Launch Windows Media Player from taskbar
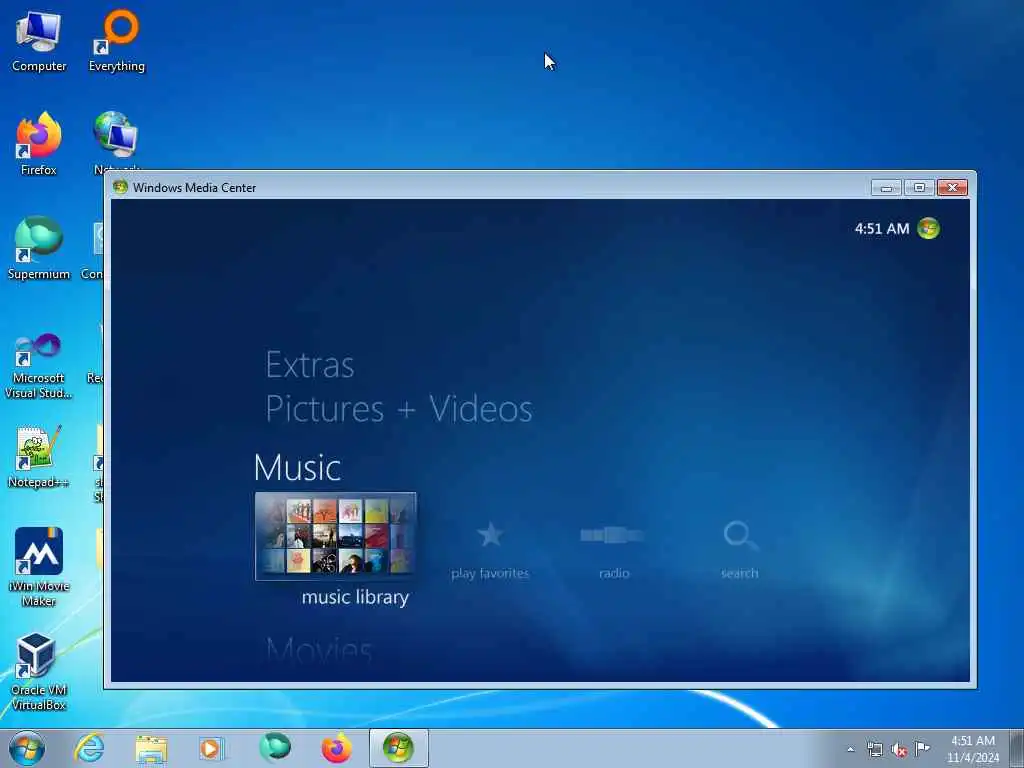 click(x=212, y=748)
